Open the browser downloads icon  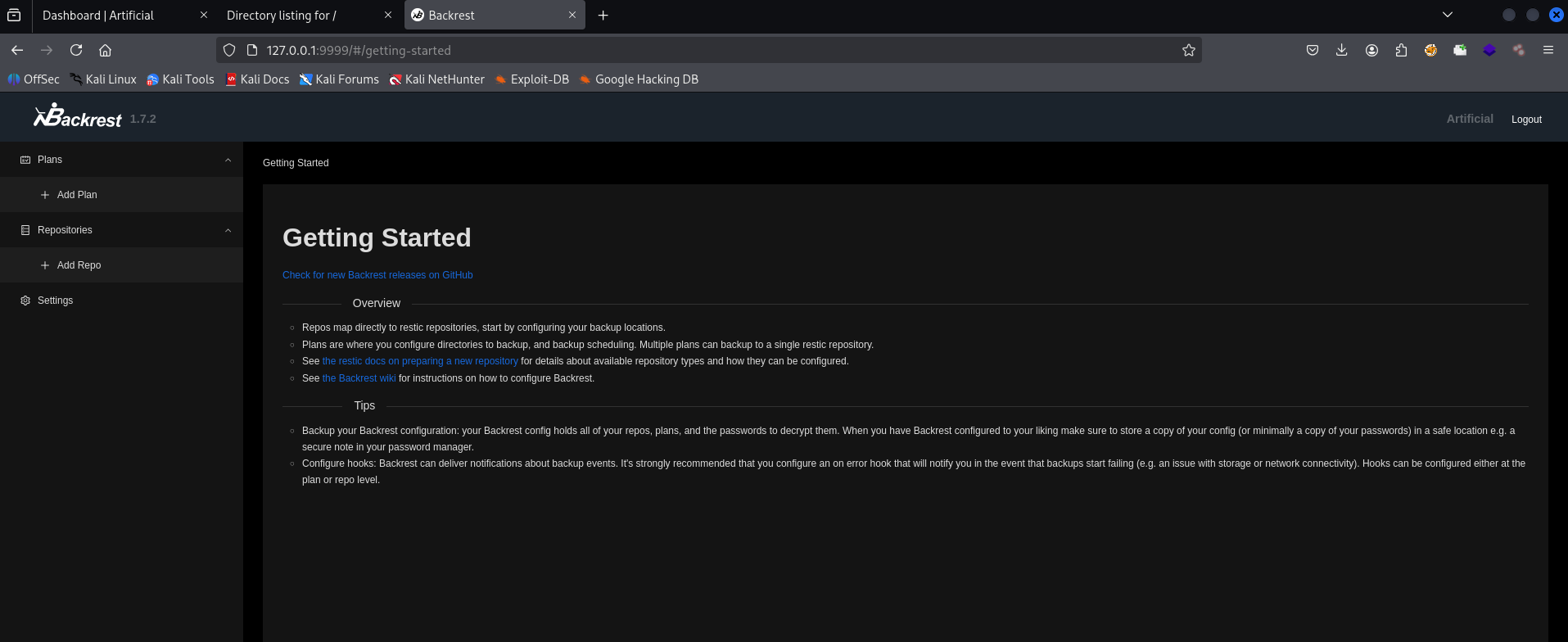coord(1341,50)
